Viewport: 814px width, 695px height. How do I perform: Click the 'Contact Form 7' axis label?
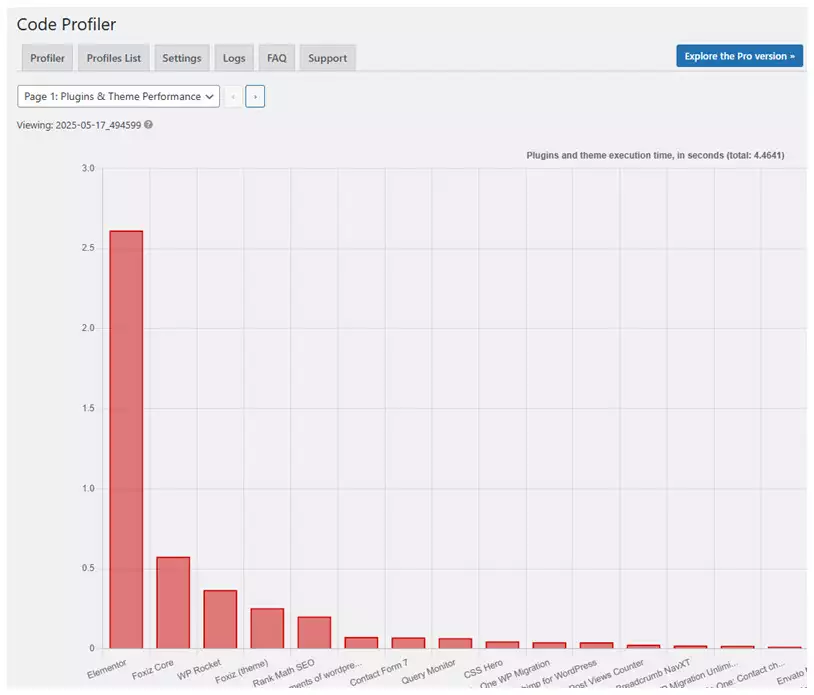(379, 672)
